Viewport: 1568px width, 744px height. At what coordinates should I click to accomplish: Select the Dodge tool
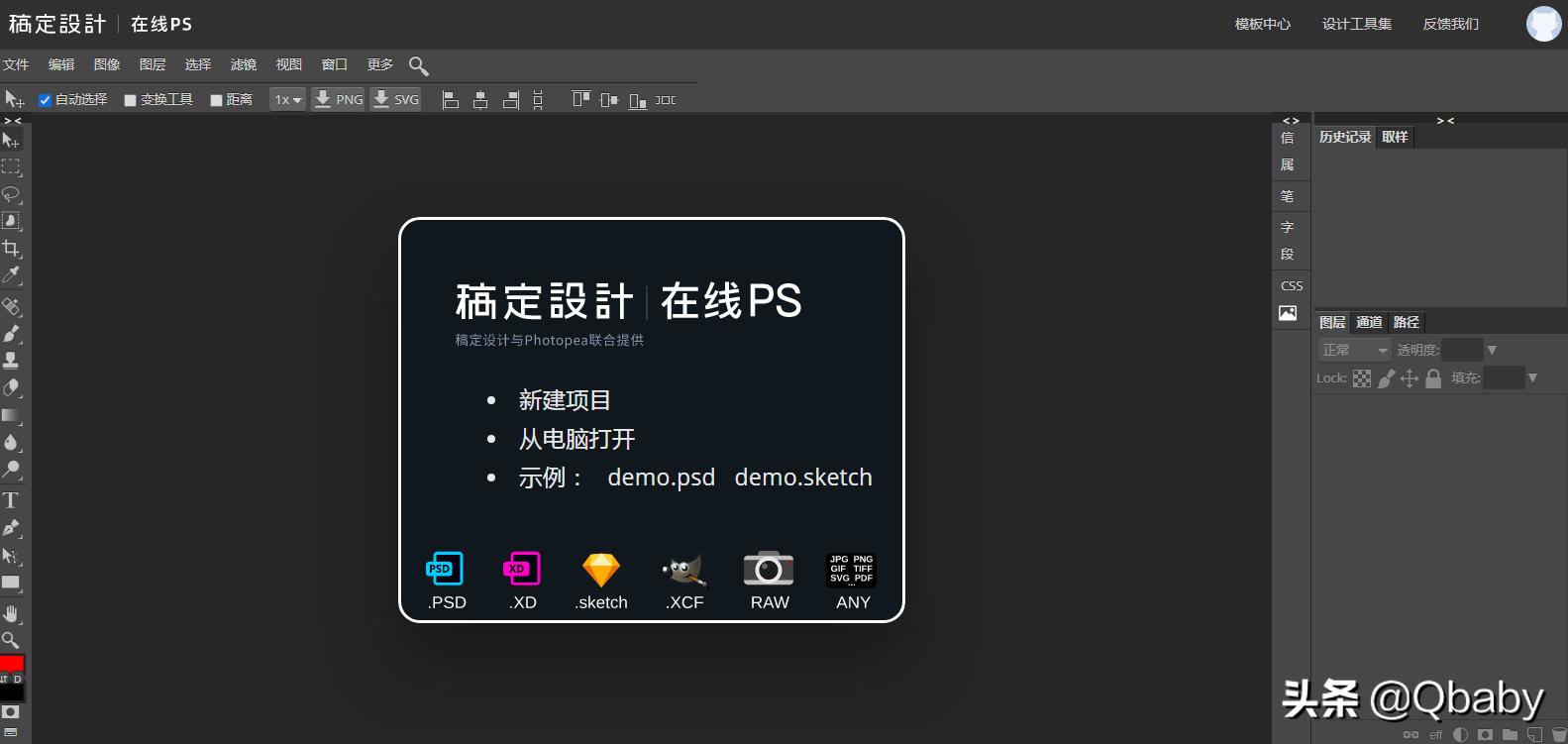[11, 469]
